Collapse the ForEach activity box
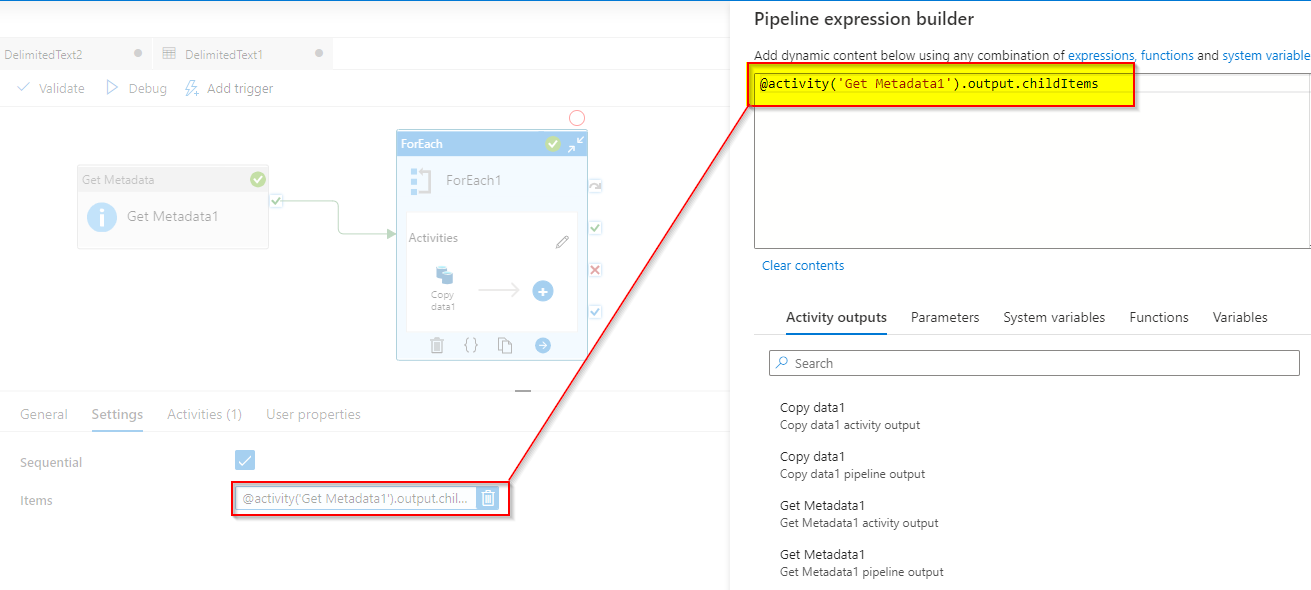This screenshot has height=590, width=1311. (x=576, y=144)
